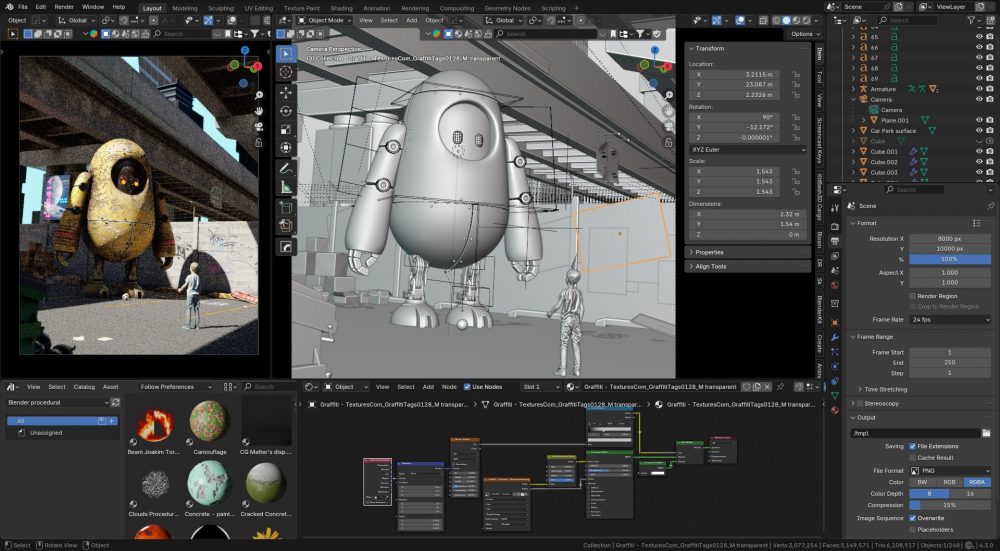Activate the Transform tool in the viewport toolbar

[285, 148]
